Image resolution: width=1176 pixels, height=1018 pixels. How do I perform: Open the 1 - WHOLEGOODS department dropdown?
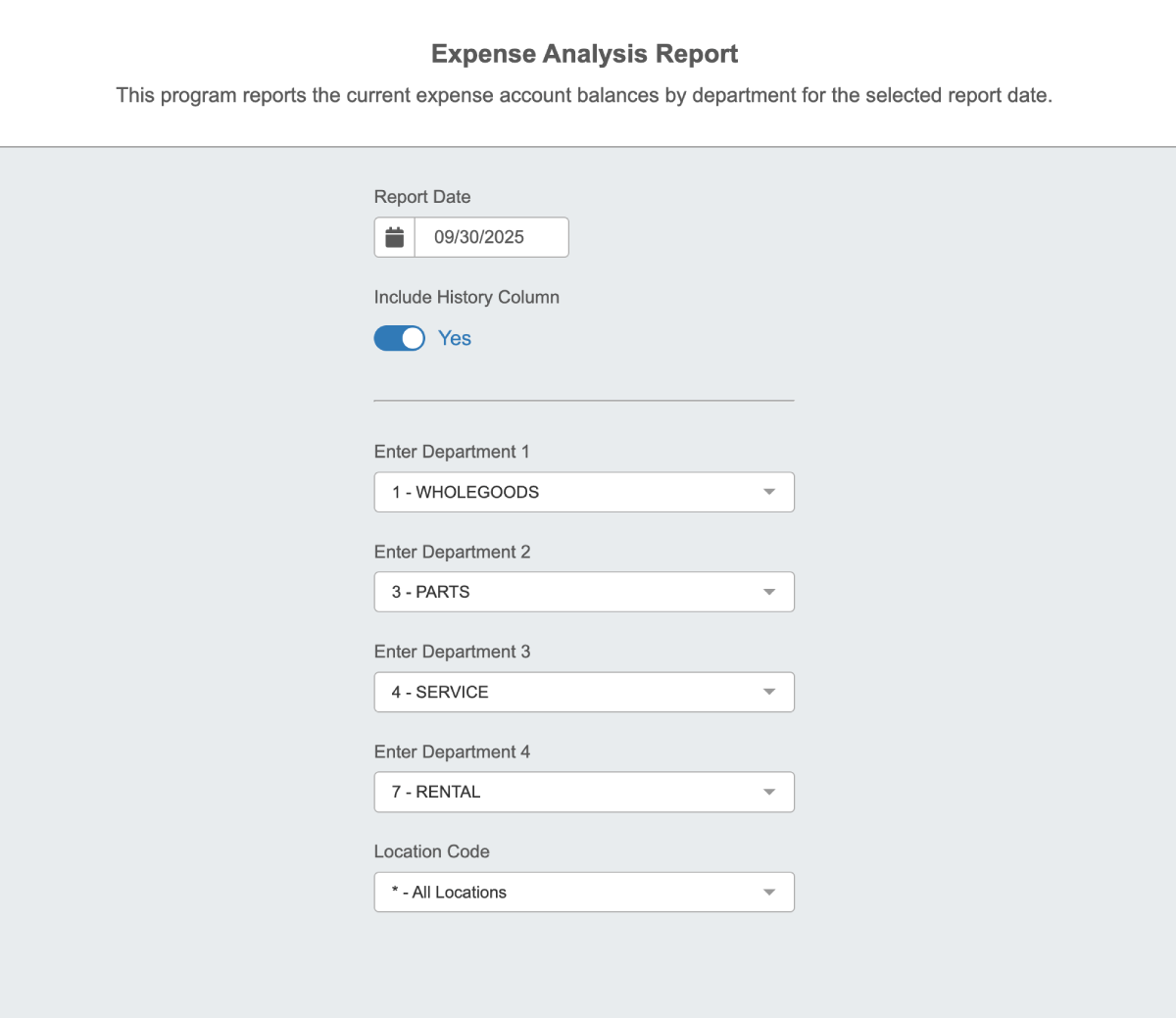coord(568,492)
